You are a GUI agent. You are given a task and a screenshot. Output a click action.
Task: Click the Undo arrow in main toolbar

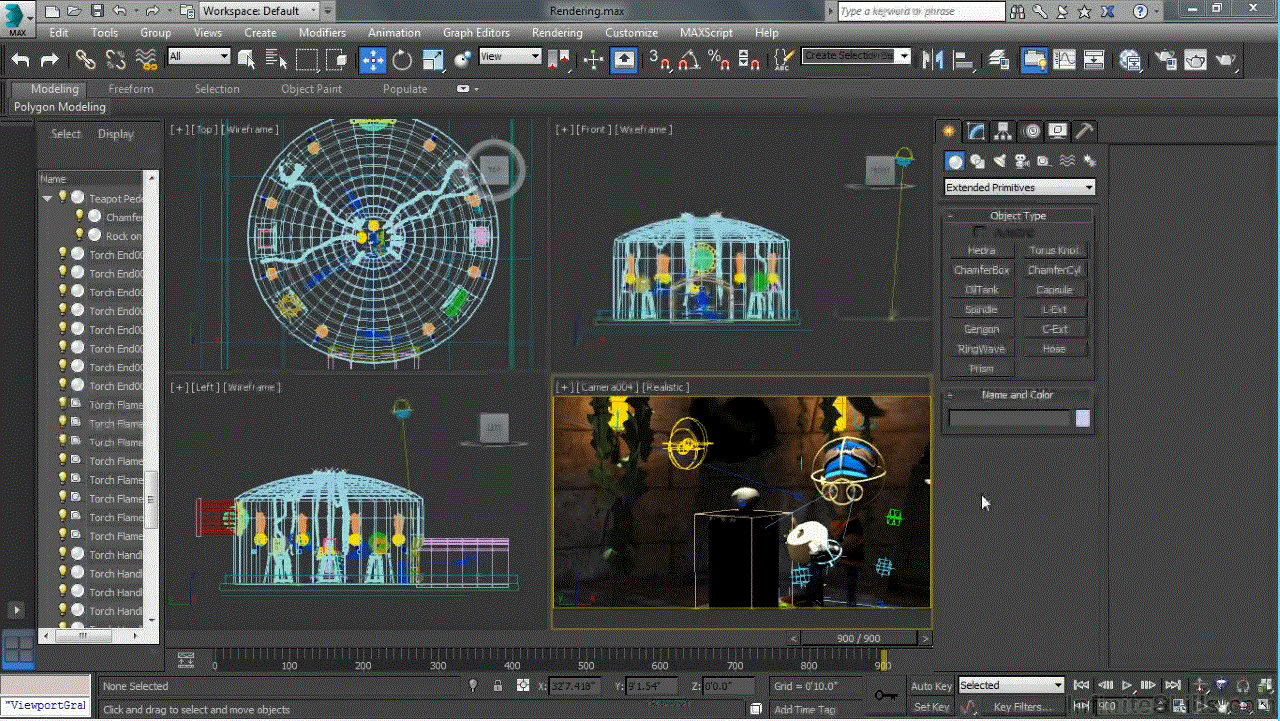(20, 60)
